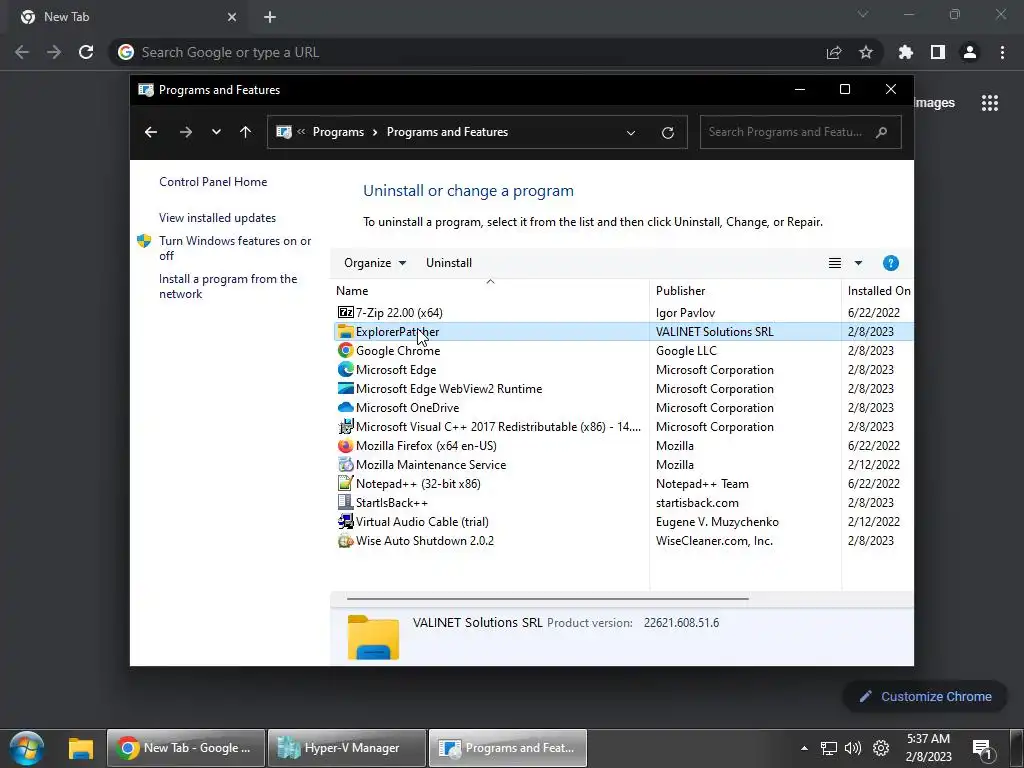Click the StartIsBack++ icon
Viewport: 1024px width, 768px height.
click(x=345, y=502)
